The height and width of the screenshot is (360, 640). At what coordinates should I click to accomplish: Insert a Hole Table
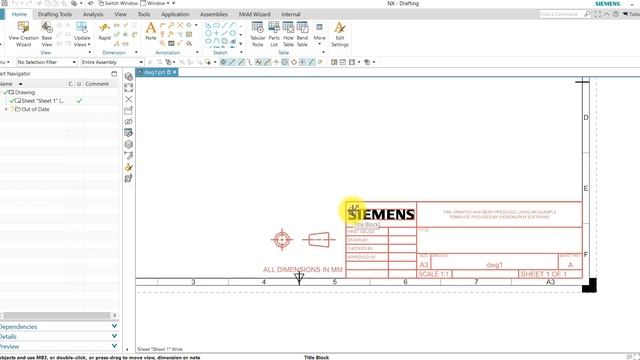click(x=288, y=34)
